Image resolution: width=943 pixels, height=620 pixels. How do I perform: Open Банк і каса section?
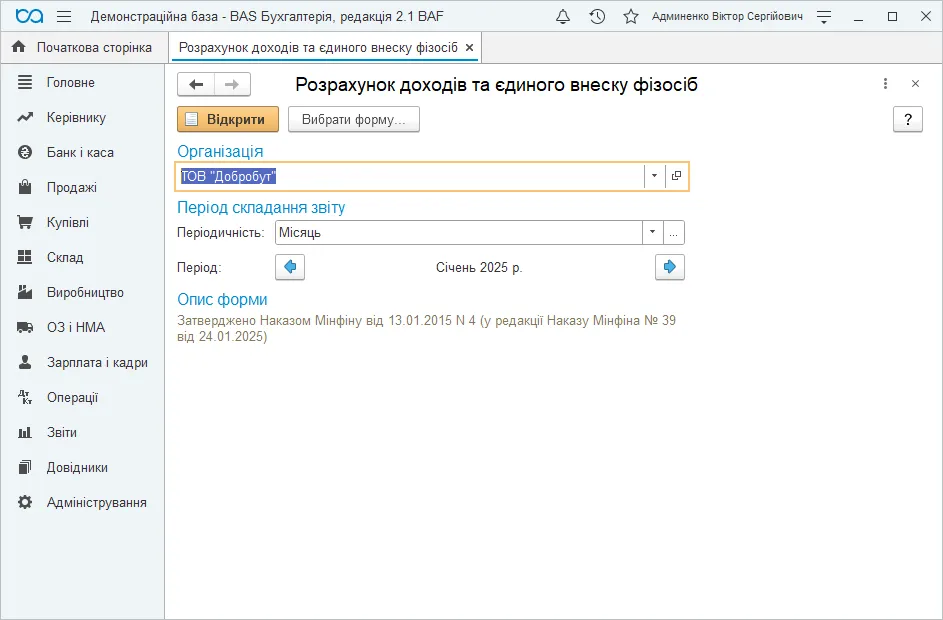80,152
